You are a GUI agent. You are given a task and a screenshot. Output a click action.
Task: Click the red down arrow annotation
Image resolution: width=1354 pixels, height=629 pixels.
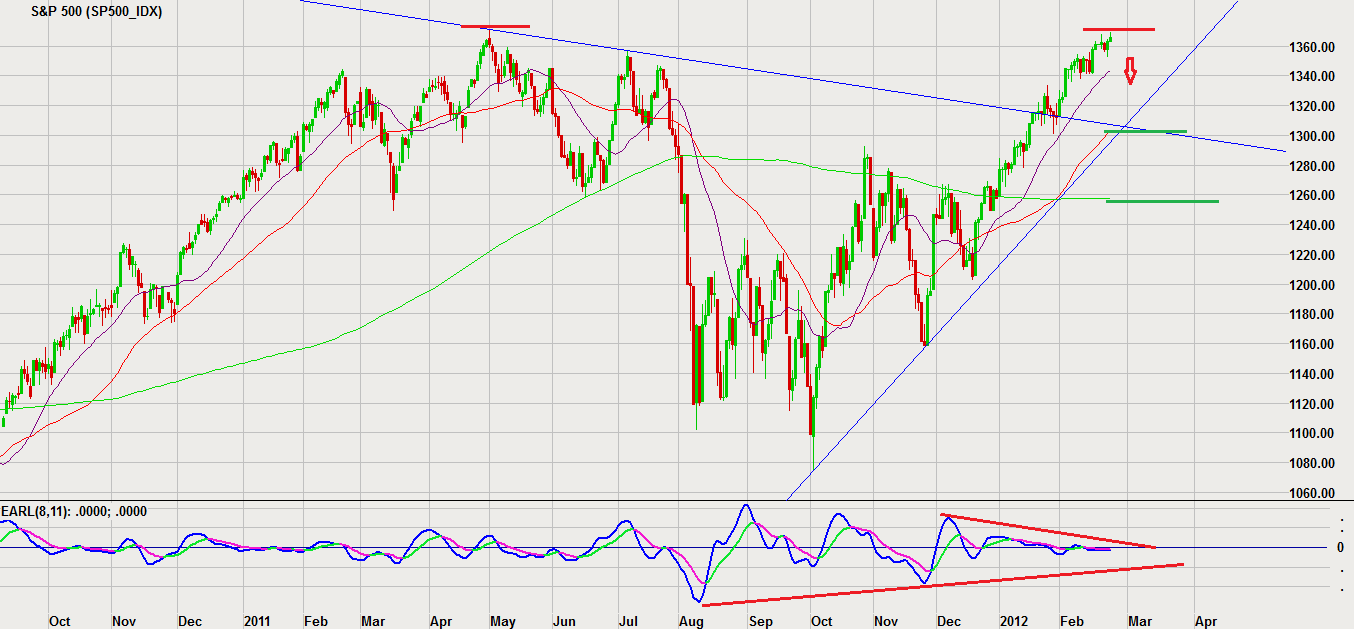pyautogui.click(x=1131, y=72)
